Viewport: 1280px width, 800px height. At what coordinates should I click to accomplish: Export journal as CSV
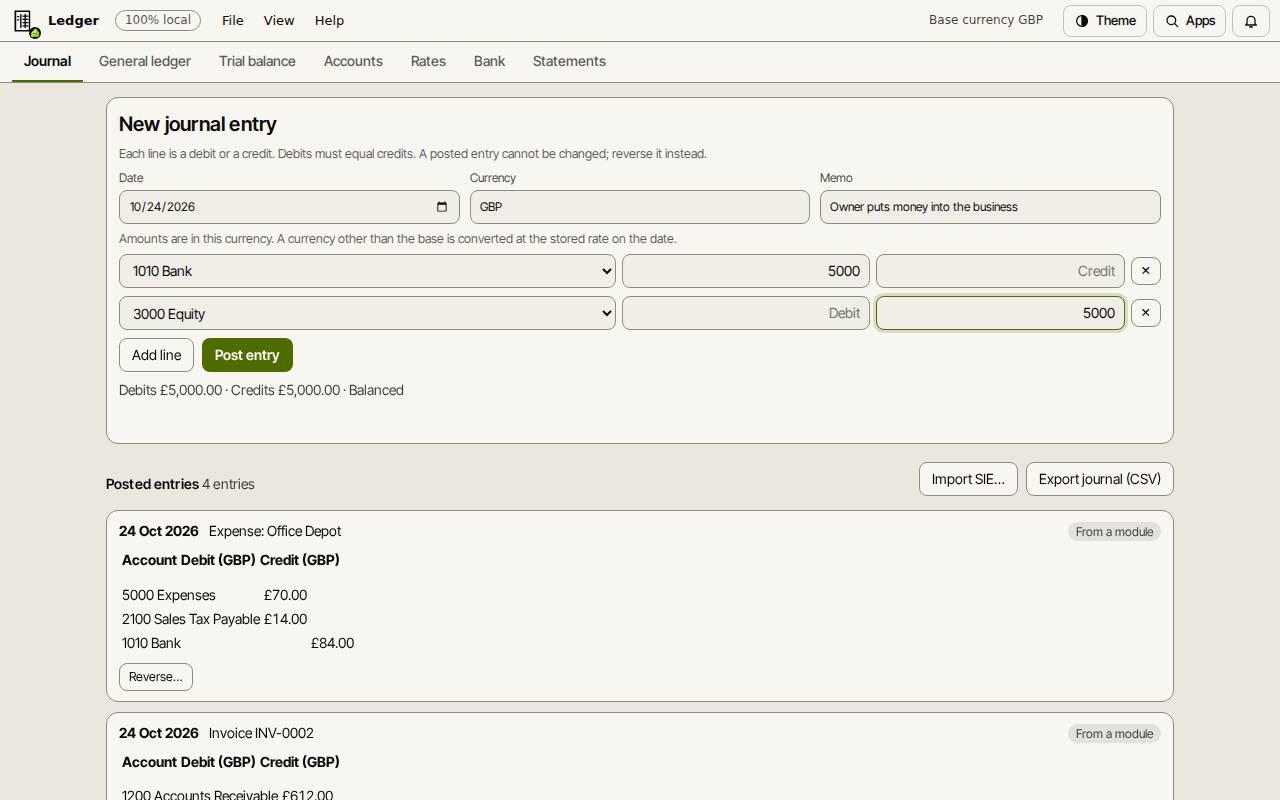1100,479
